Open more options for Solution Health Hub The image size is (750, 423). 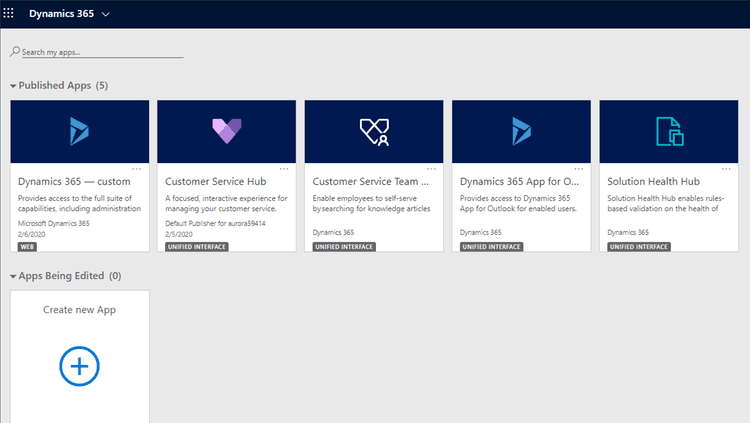(726, 169)
